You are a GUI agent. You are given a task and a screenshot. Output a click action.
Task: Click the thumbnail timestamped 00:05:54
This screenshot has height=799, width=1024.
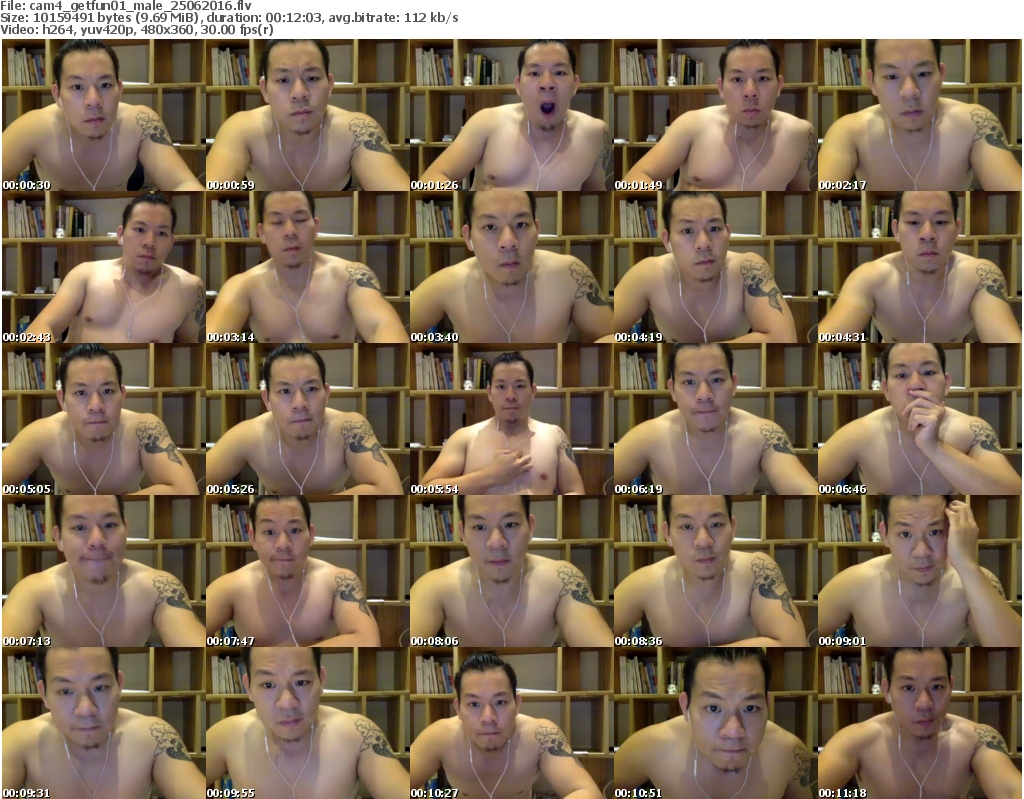click(511, 419)
